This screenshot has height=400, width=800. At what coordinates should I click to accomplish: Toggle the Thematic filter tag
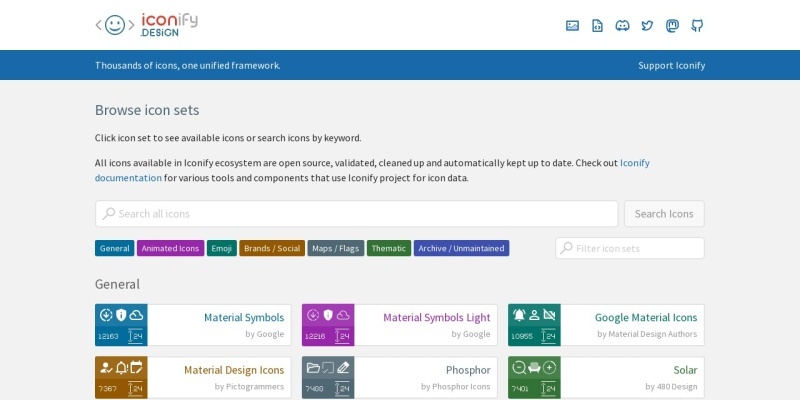pos(389,248)
